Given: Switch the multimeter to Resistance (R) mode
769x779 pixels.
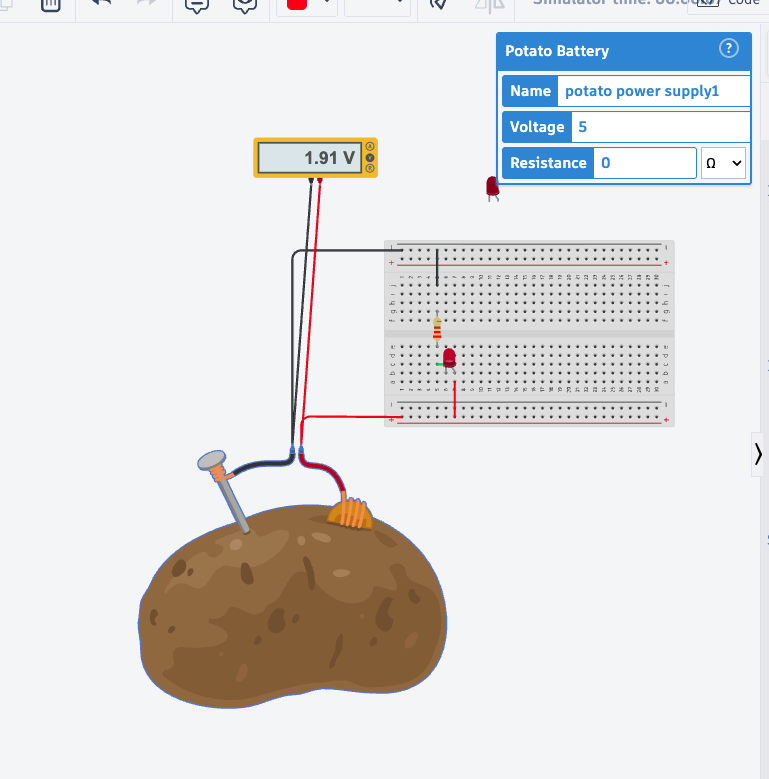Looking at the screenshot, I should 370,168.
